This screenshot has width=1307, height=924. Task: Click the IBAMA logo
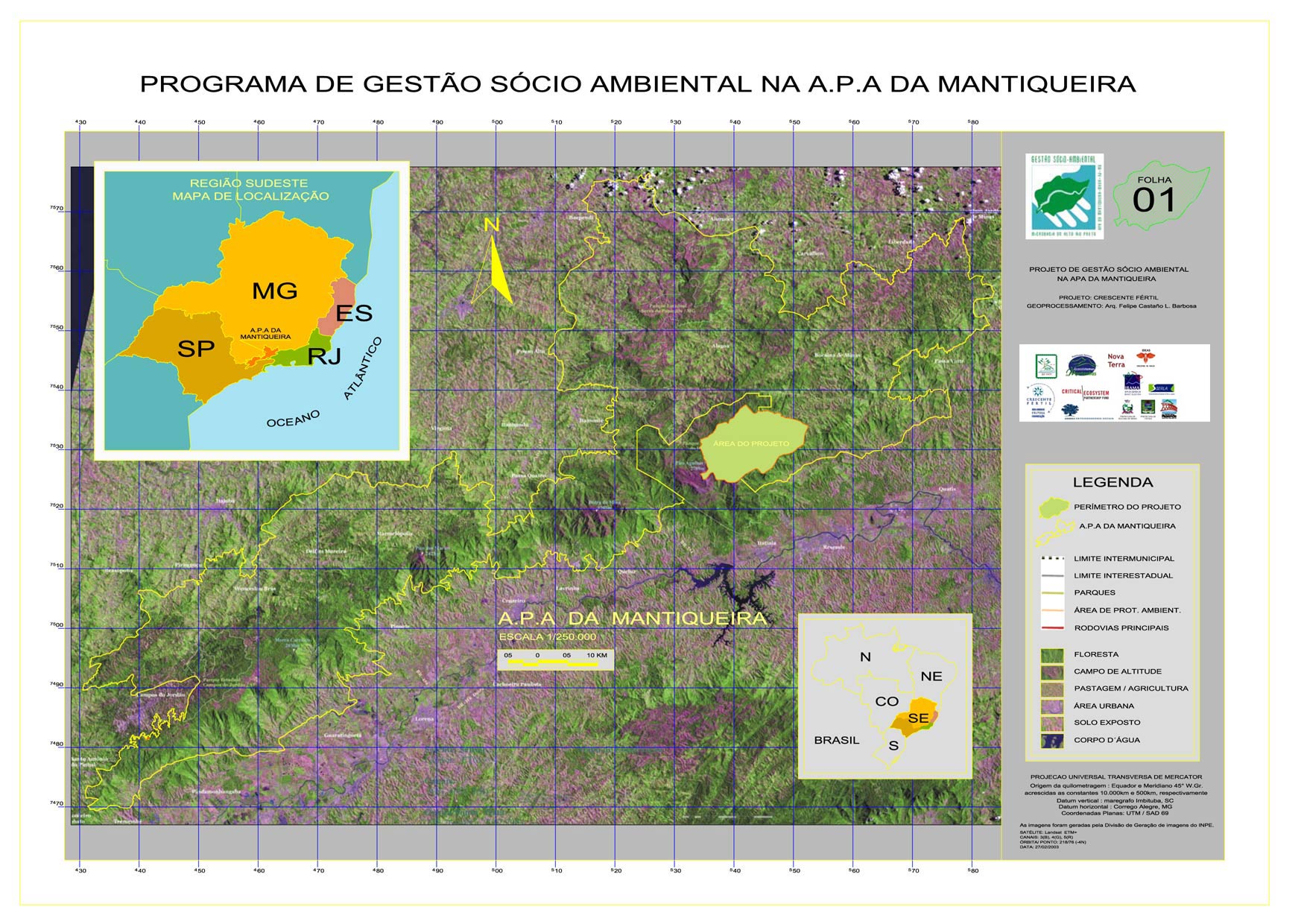(x=1132, y=385)
